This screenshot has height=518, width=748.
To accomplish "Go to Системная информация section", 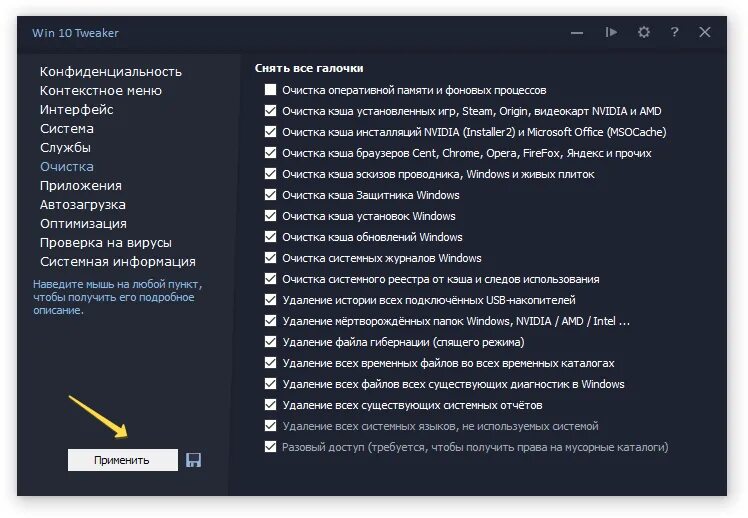I will (x=117, y=261).
